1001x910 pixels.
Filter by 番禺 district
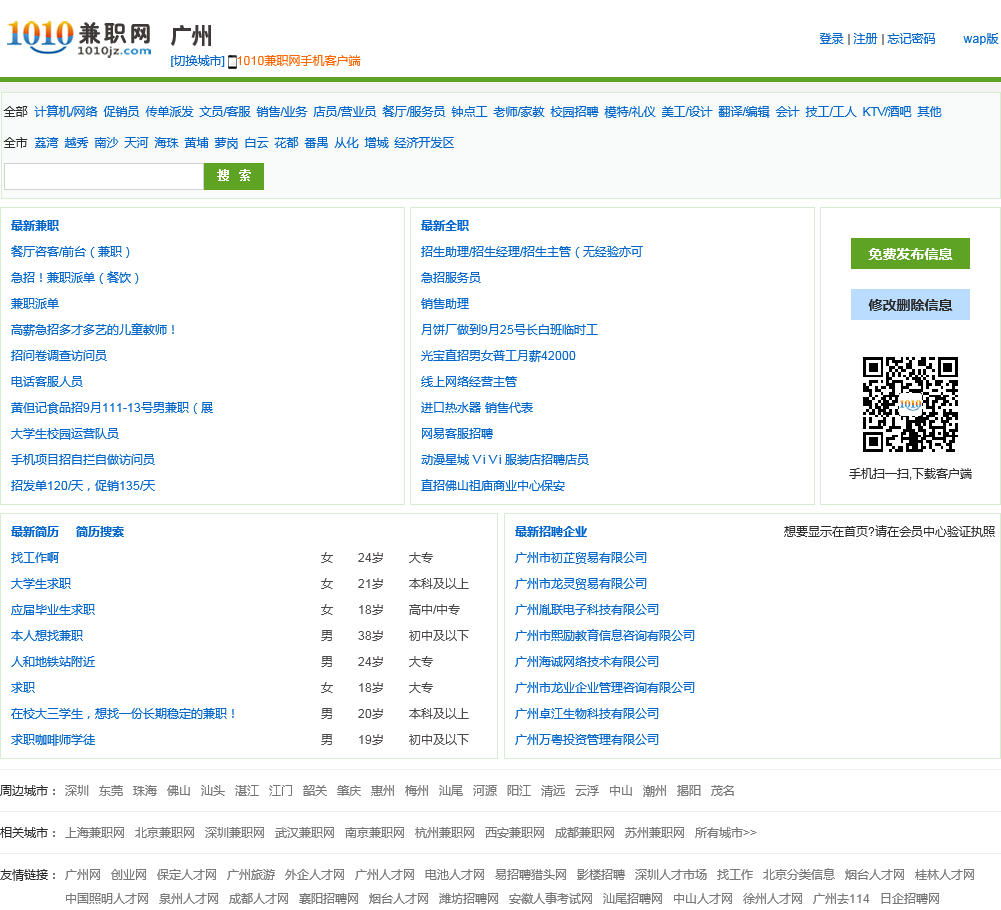coord(317,142)
